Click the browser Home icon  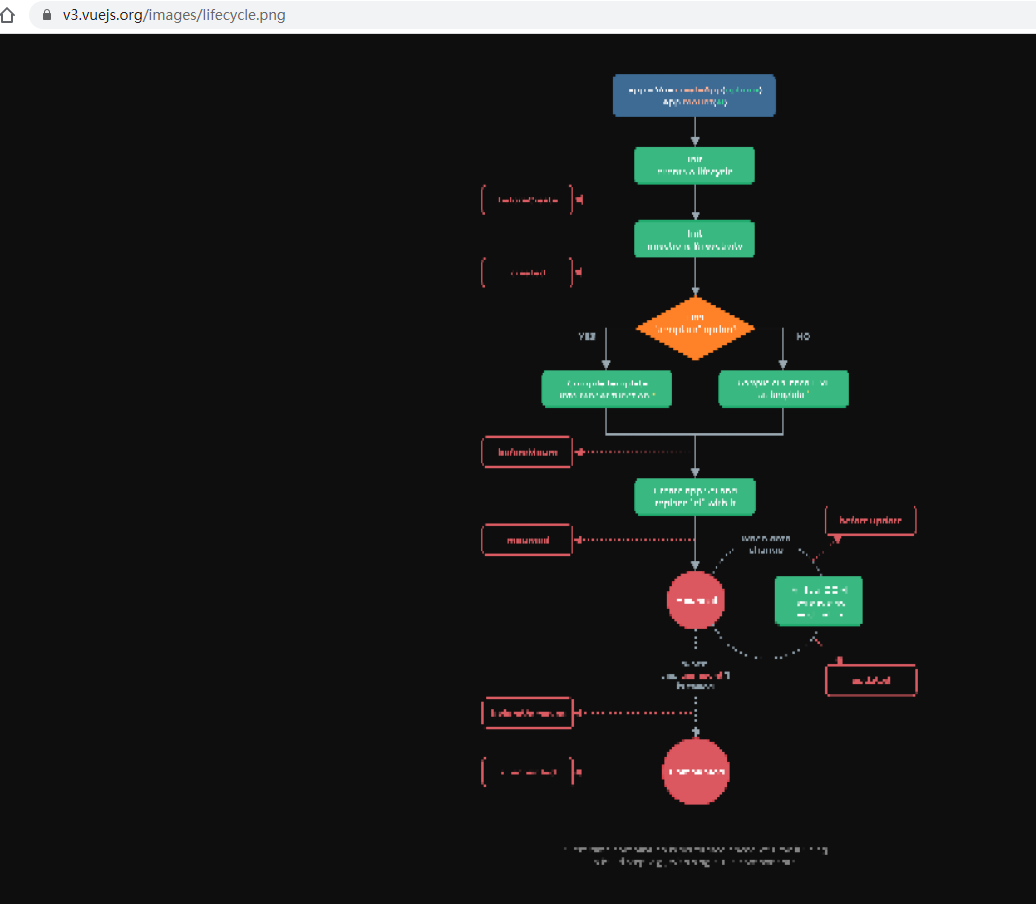click(10, 15)
